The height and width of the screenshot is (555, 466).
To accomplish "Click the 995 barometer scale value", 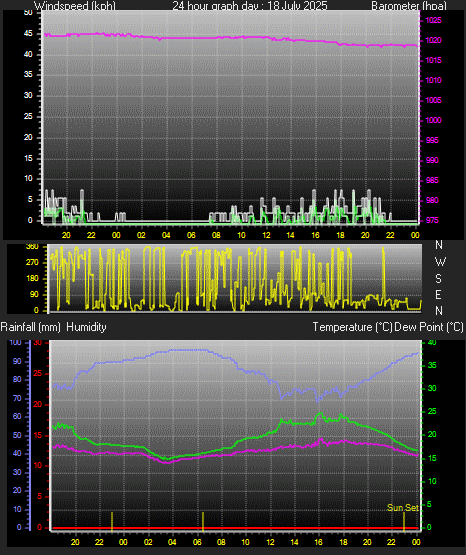I will (x=432, y=140).
